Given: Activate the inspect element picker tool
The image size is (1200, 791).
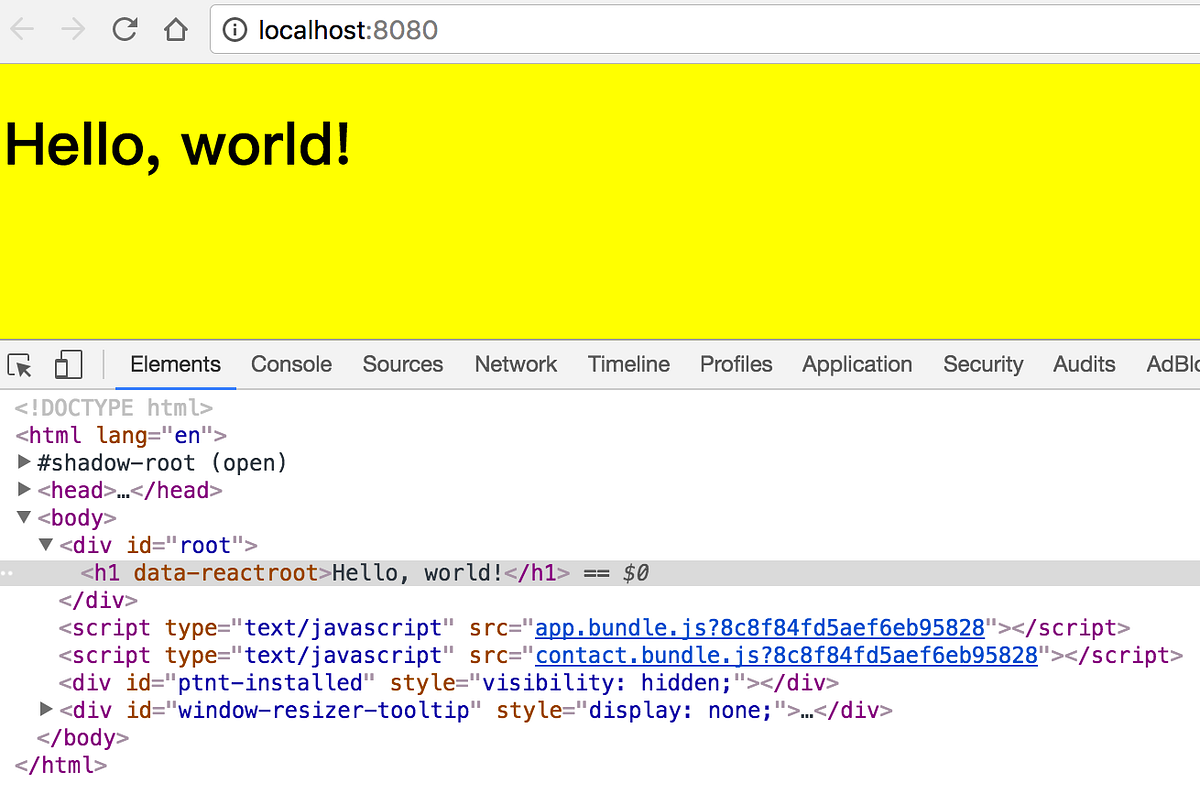Looking at the screenshot, I should coord(18,365).
